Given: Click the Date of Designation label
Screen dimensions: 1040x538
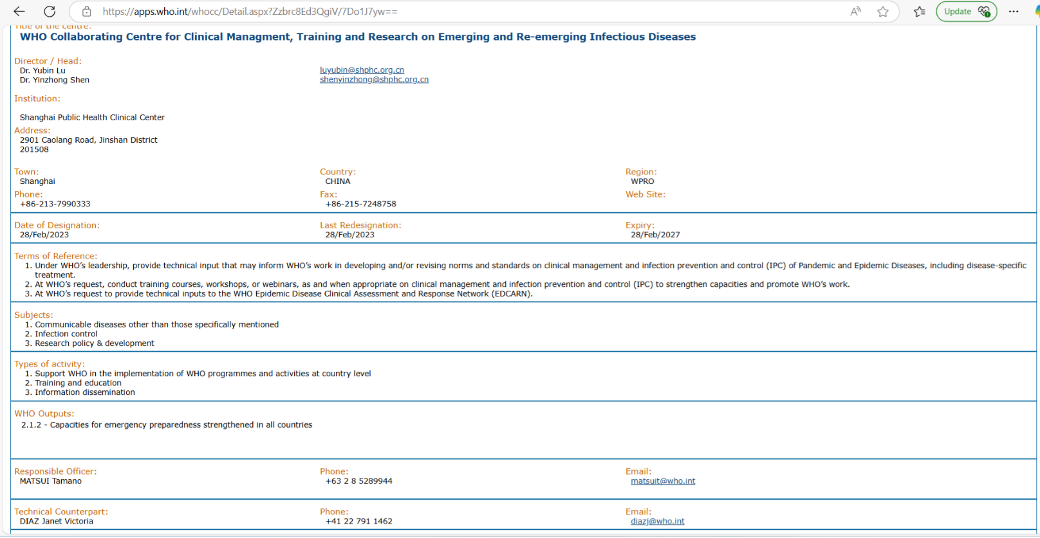Looking at the screenshot, I should (57, 225).
